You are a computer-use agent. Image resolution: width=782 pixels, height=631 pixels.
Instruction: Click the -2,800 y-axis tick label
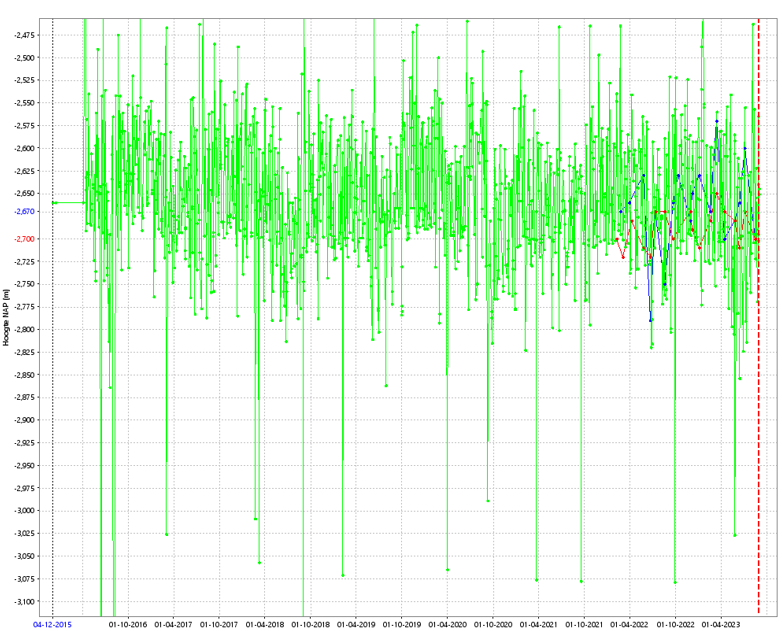tap(24, 329)
